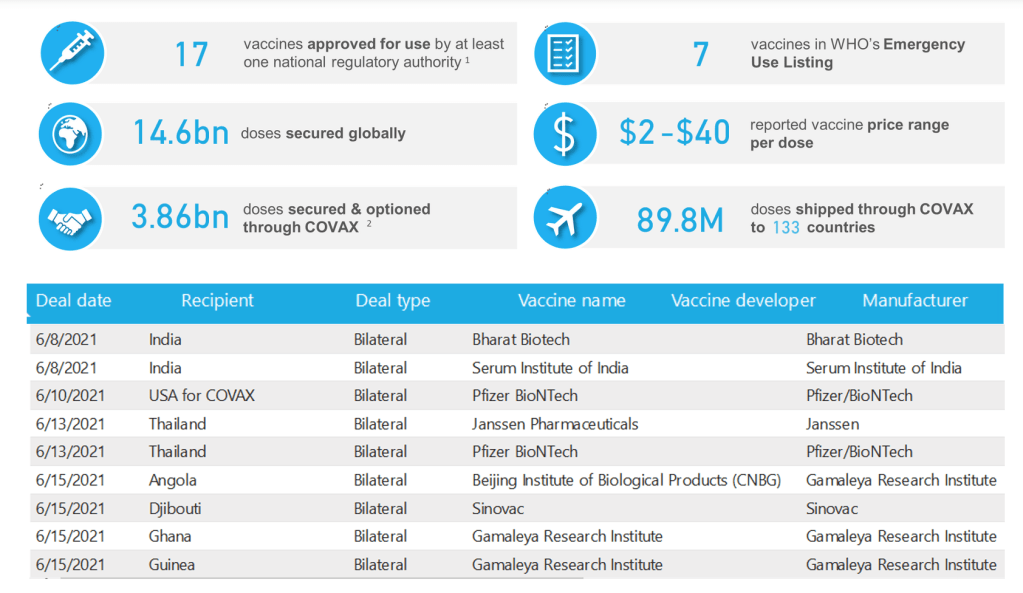The image size is (1023, 593).
Task: Click Beijing Institute of Biological Products cell
Action: (x=626, y=481)
